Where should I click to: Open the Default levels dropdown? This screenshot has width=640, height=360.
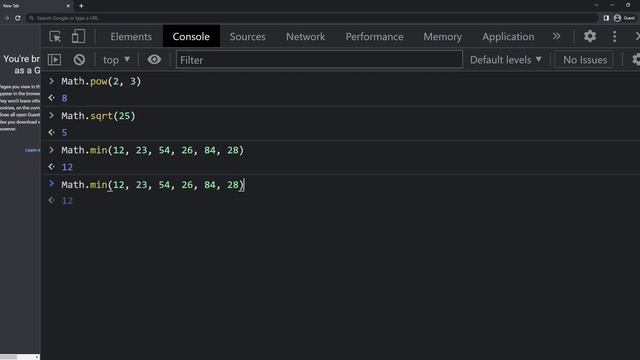click(506, 60)
